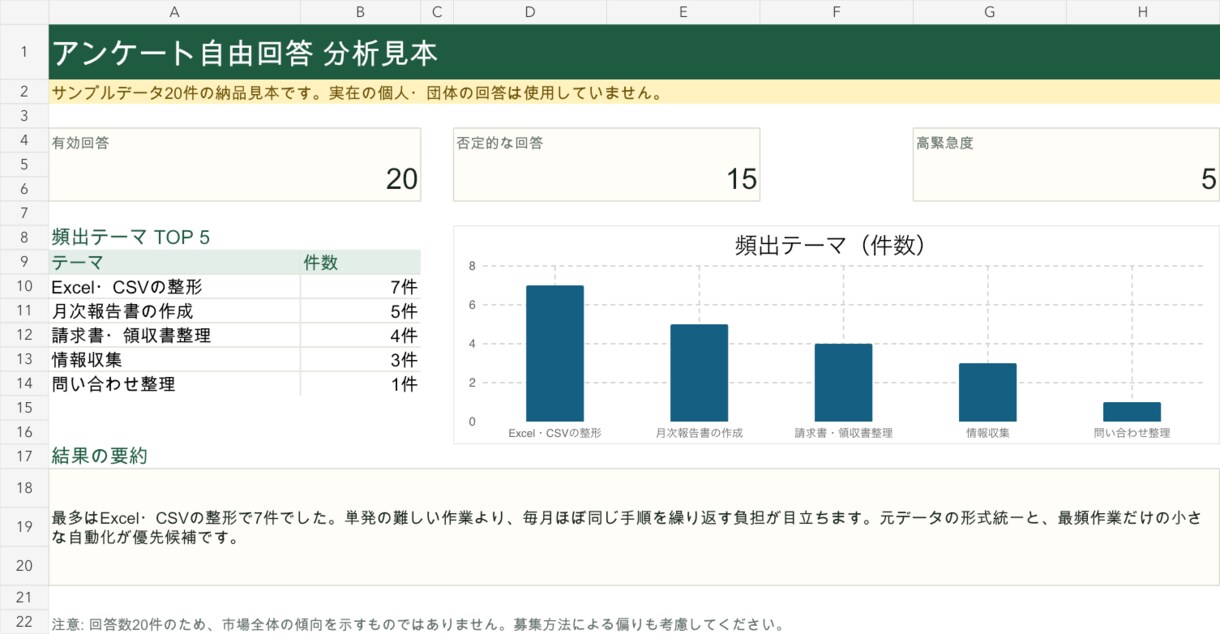Select column G header
Image resolution: width=1220 pixels, height=634 pixels.
[989, 12]
